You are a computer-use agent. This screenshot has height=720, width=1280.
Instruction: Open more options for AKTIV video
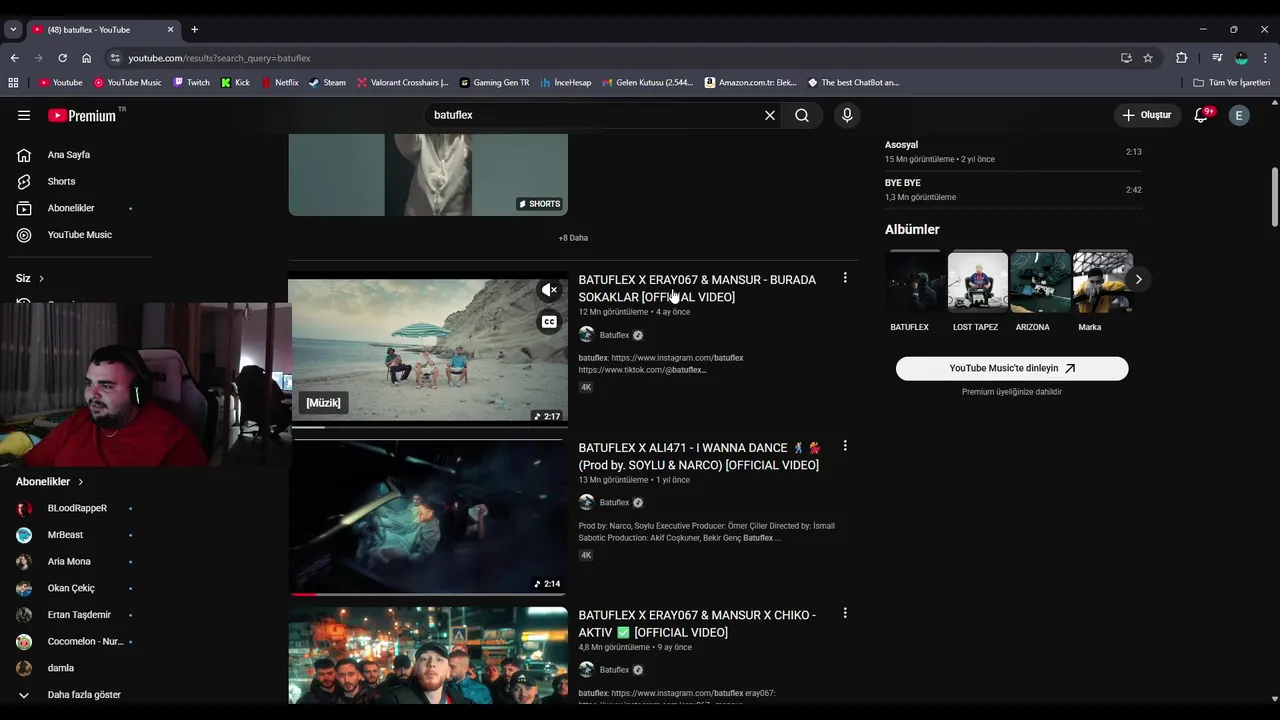[x=845, y=613]
